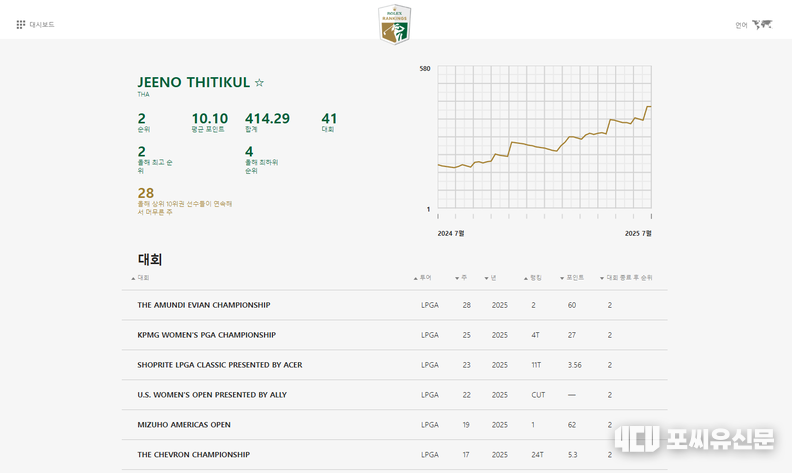Screen dimensions: 792x473
Task: Open Mizuho Americas Open row
Action: (394, 424)
